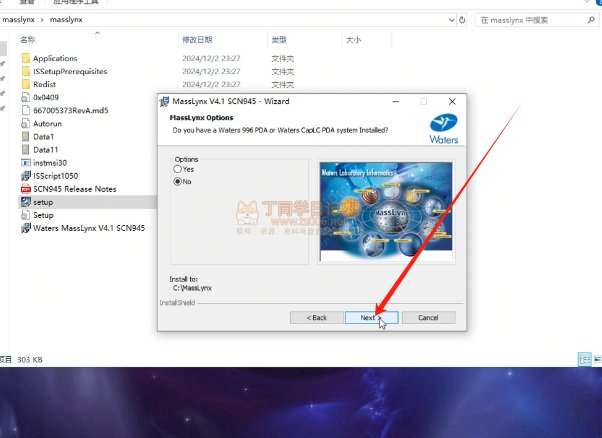The image size is (602, 438).
Task: Sort files by the 名称 column header
Action: (x=28, y=39)
